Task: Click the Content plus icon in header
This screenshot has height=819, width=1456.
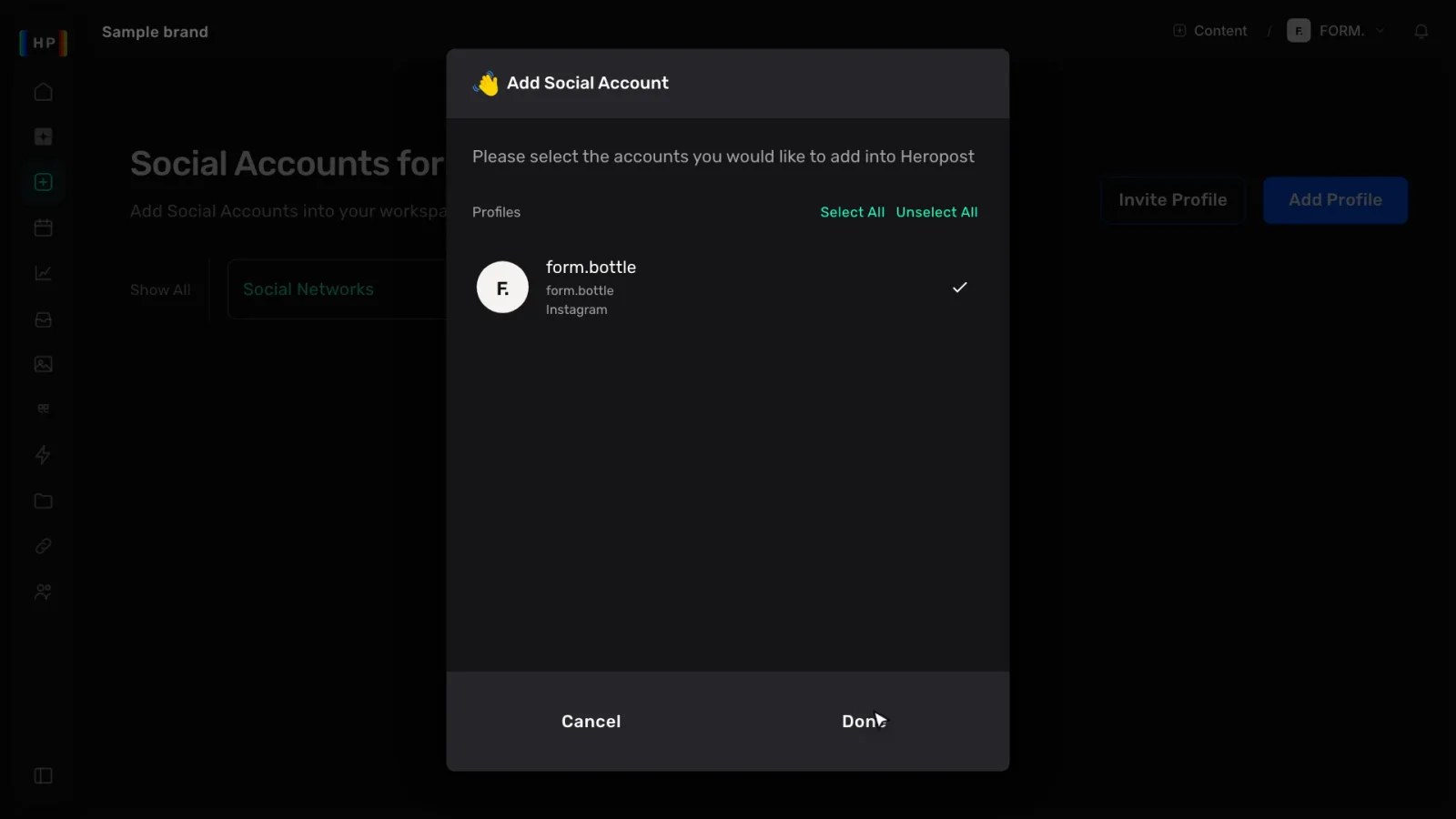Action: 1179,30
